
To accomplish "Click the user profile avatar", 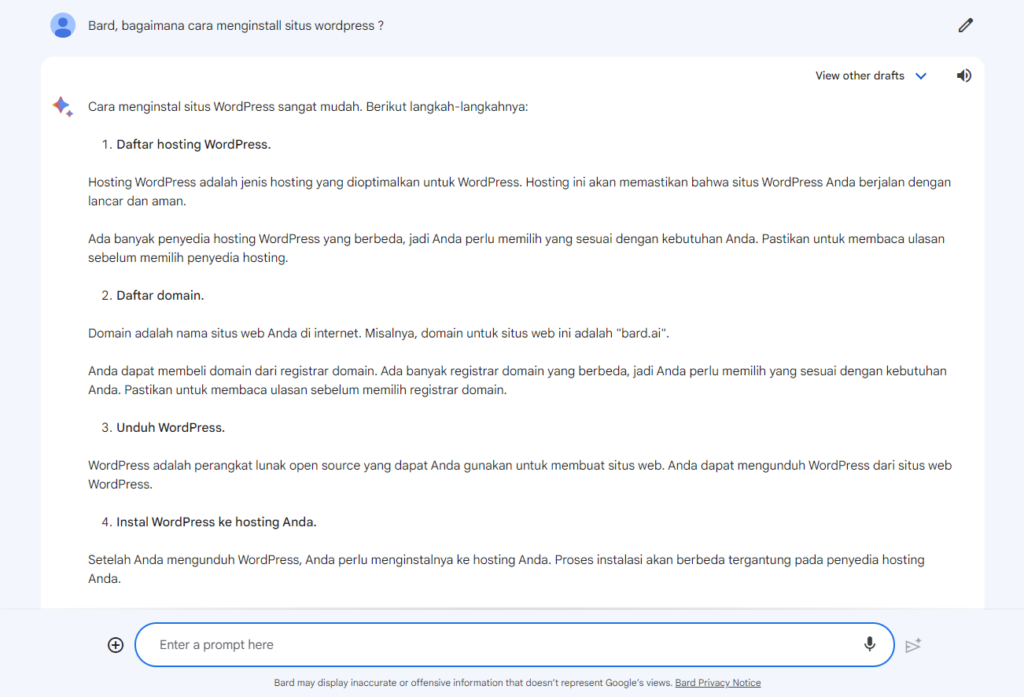I will click(x=63, y=25).
